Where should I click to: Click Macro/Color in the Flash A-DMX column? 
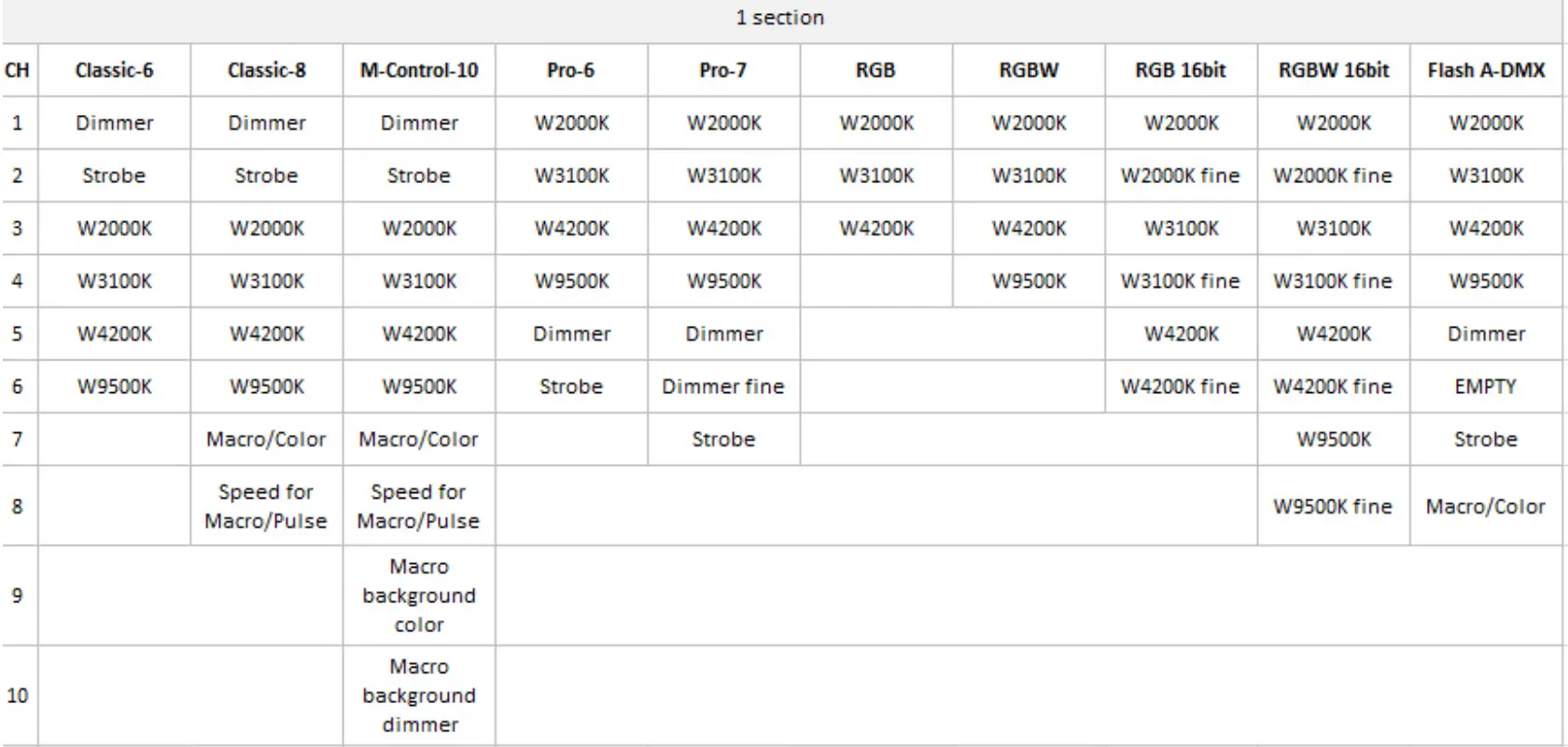tap(1486, 506)
